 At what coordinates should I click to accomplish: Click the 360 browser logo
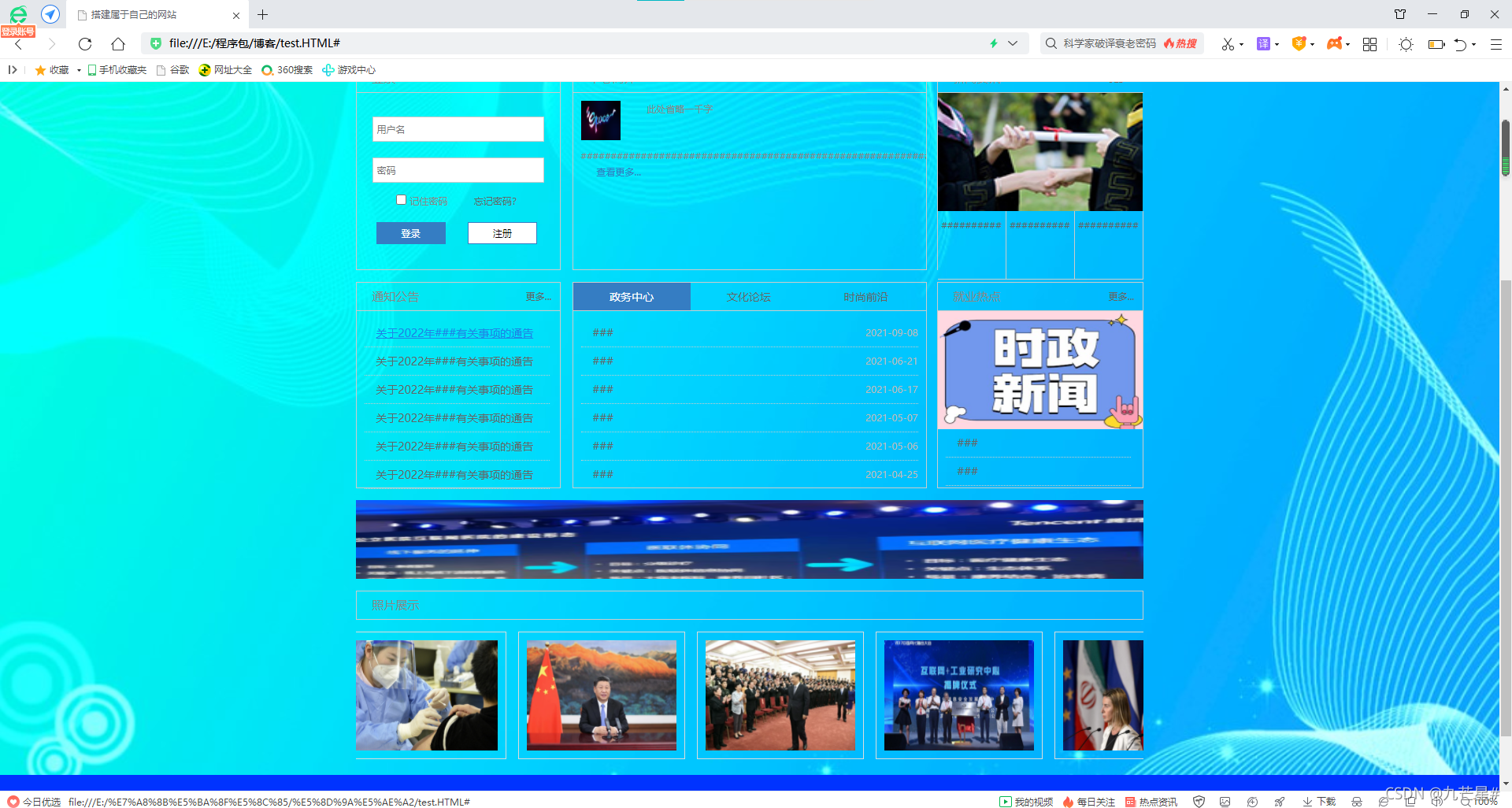18,14
